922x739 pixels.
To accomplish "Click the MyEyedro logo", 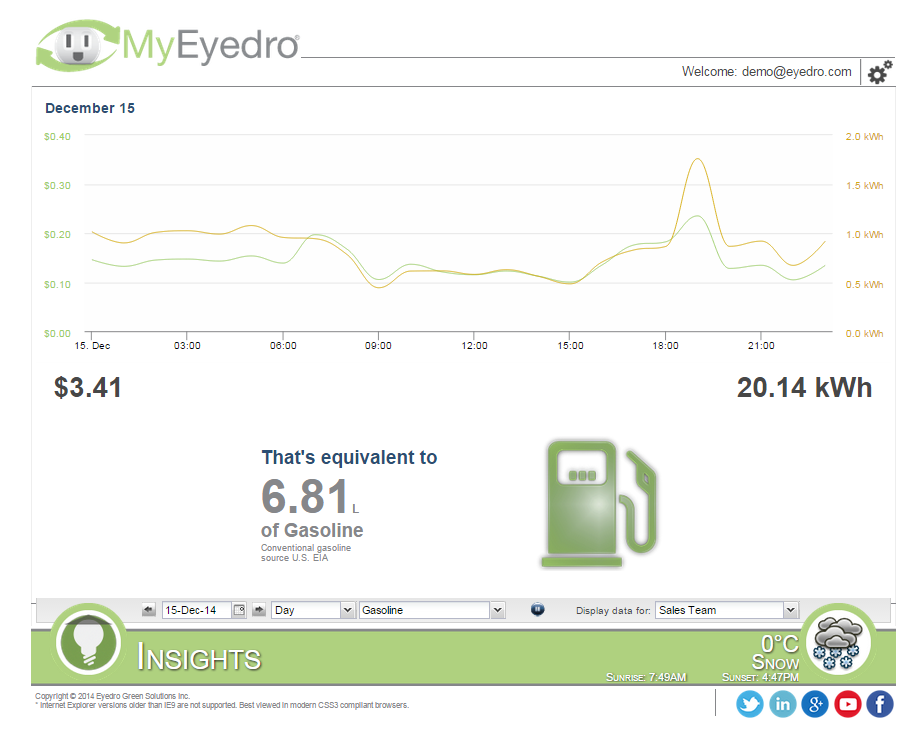I will tap(168, 45).
